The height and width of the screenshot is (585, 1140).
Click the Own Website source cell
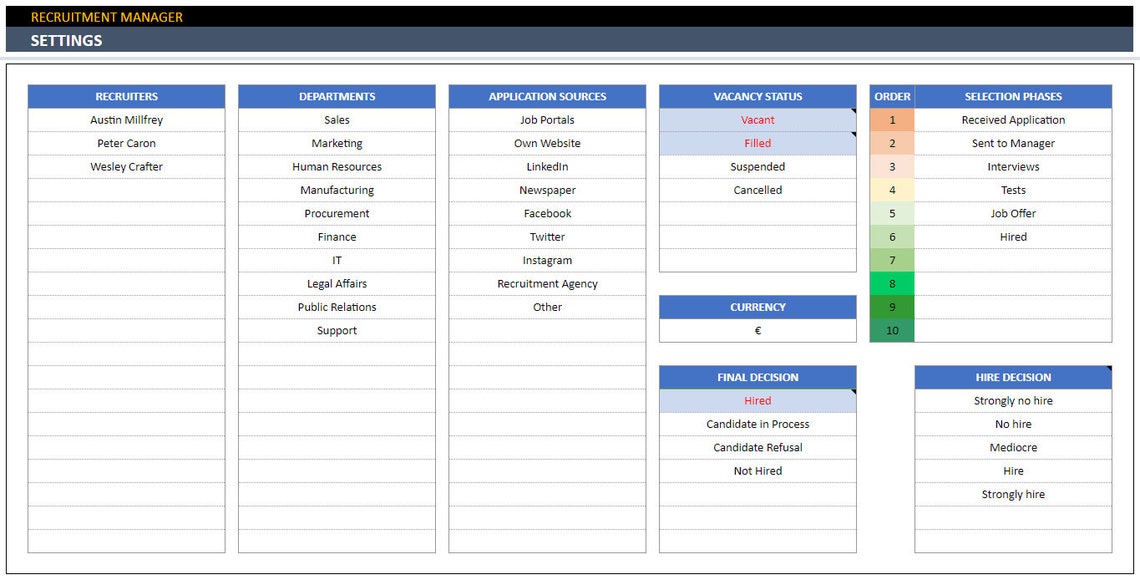point(547,143)
